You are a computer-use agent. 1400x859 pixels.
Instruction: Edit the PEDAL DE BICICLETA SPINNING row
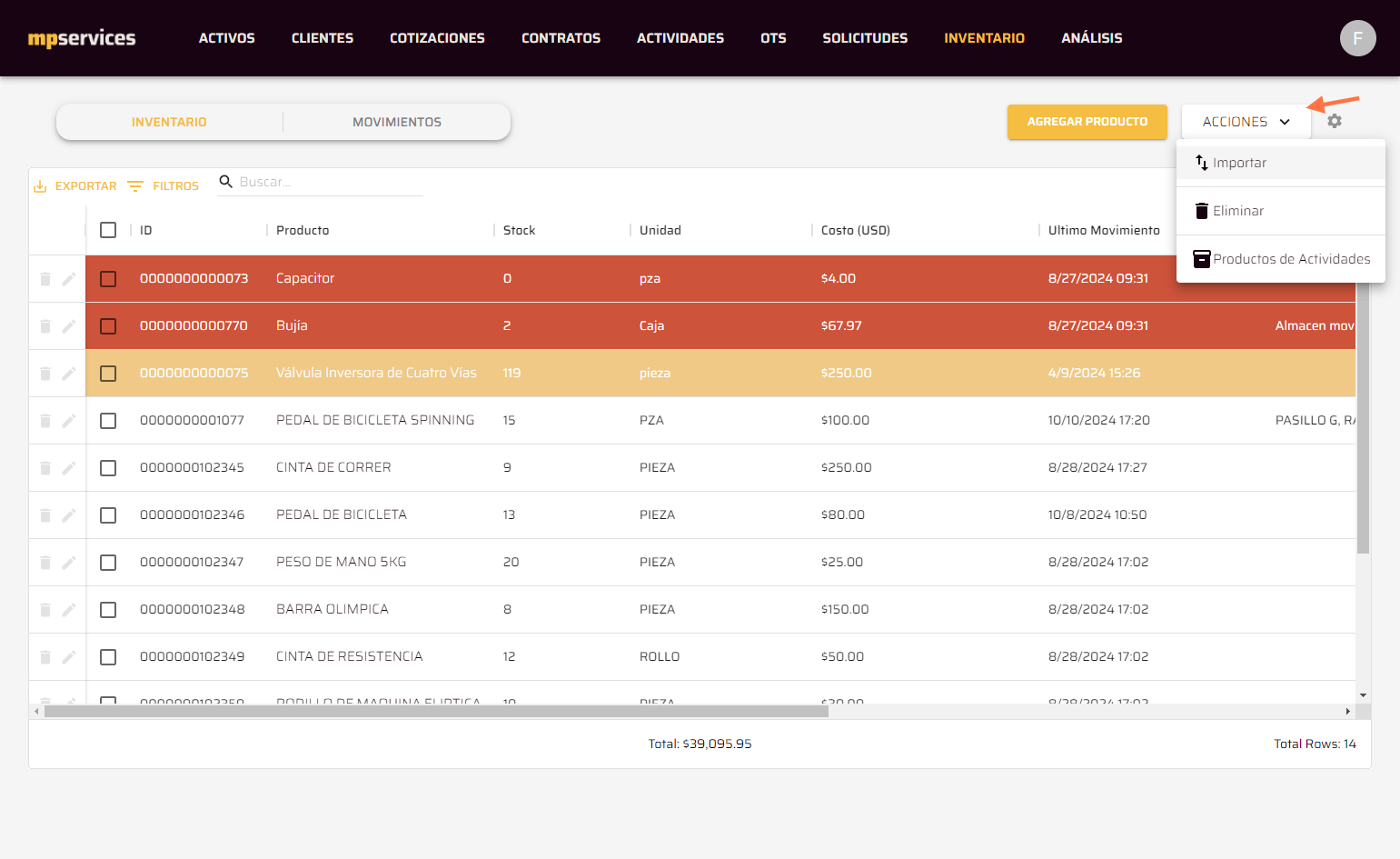tap(69, 421)
